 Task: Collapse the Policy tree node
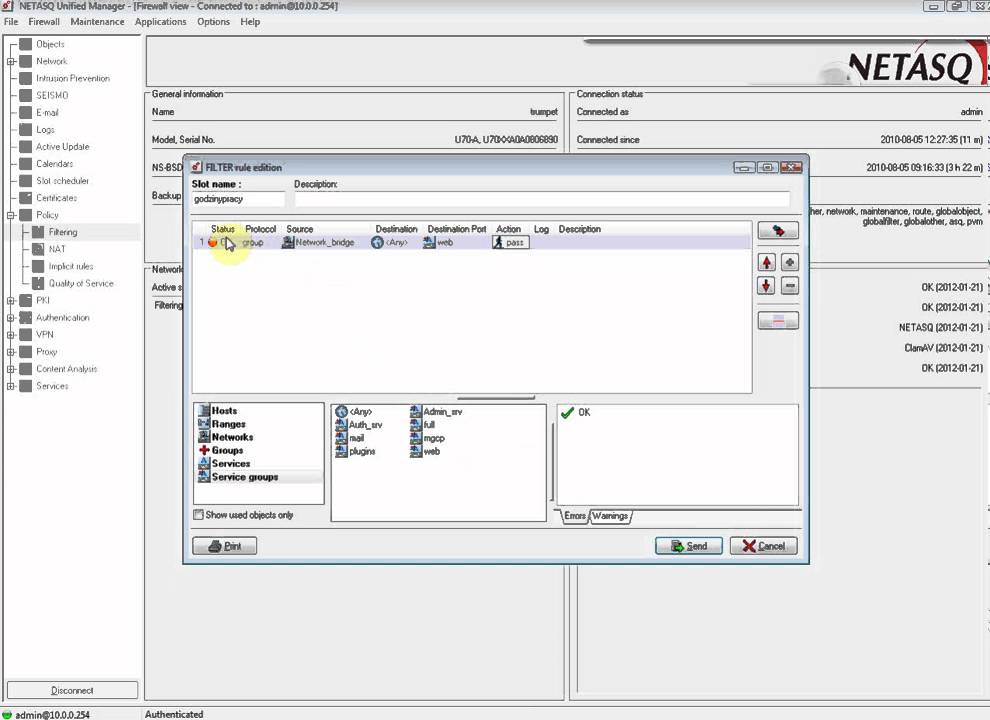[x=11, y=215]
